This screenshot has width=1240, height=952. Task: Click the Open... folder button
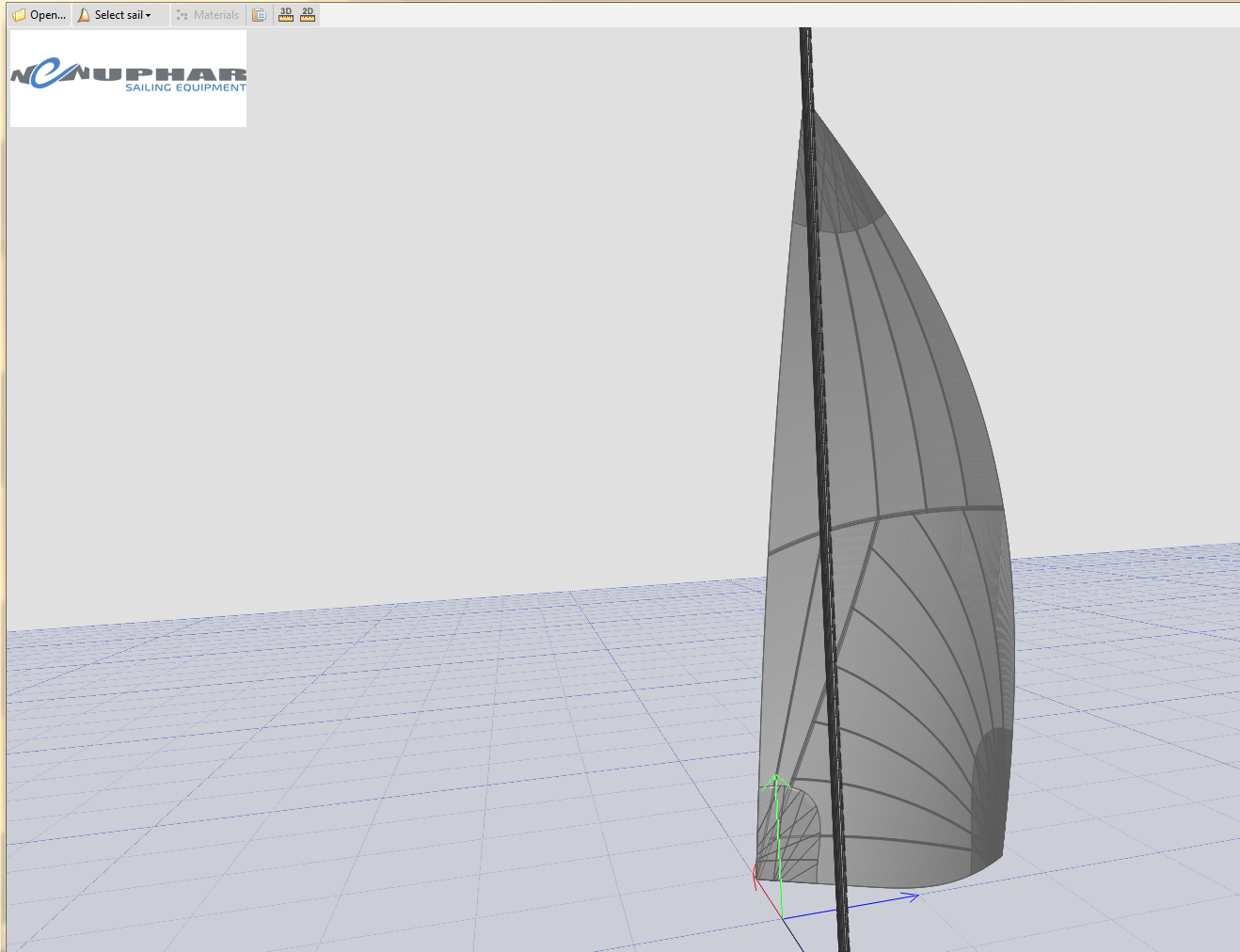pyautogui.click(x=39, y=15)
